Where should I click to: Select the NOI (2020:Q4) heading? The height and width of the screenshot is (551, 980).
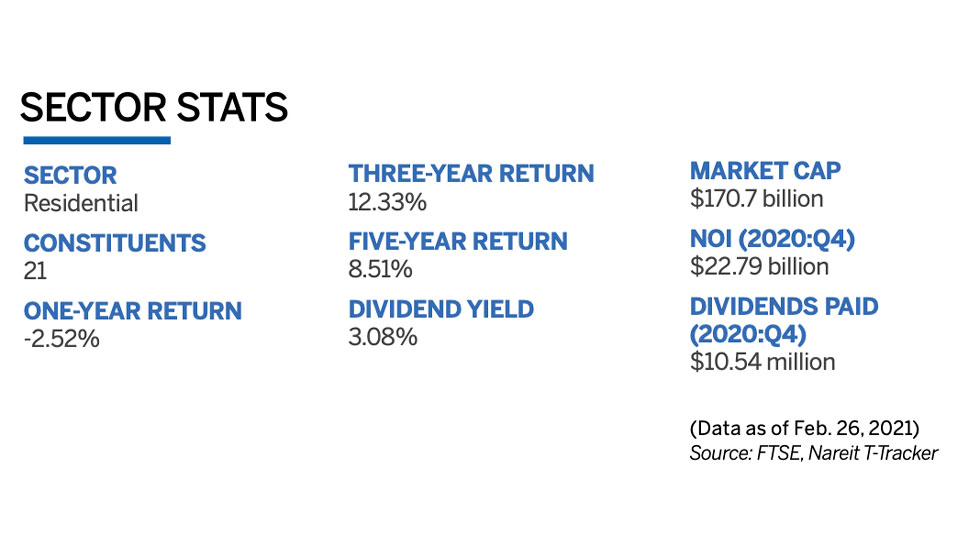[775, 238]
